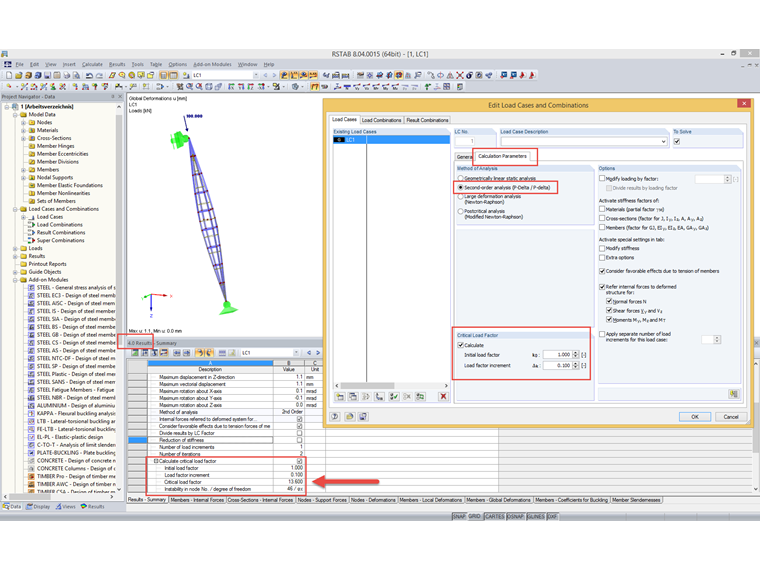Expand the Results folder in navigator
The image size is (760, 570).
pyautogui.click(x=16, y=256)
